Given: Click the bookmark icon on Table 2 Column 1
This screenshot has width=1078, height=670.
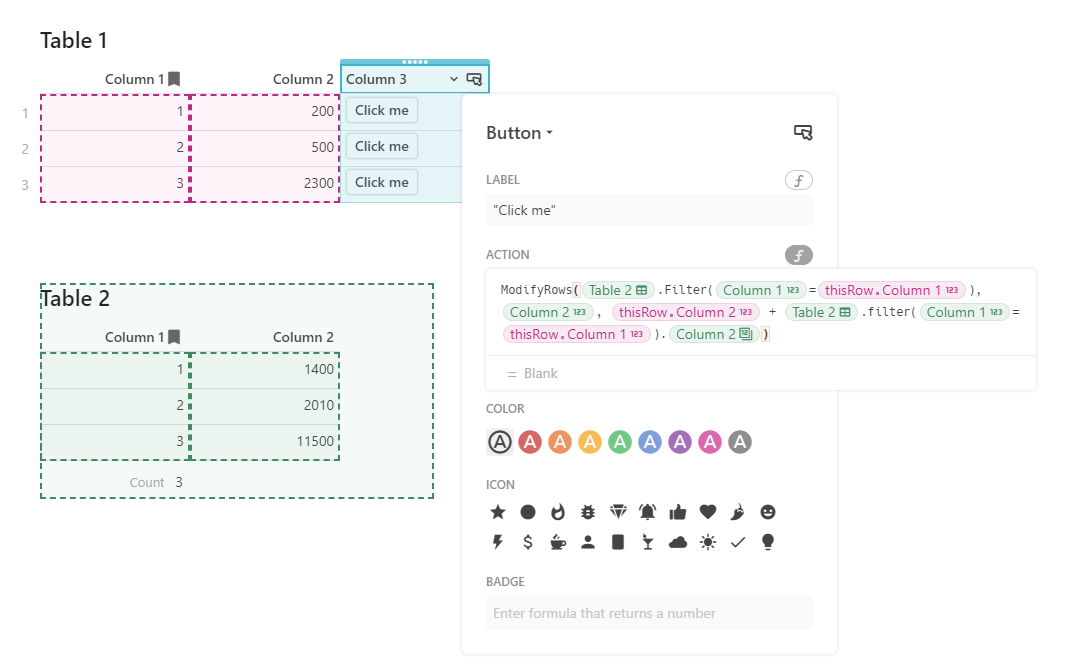Looking at the screenshot, I should point(175,337).
